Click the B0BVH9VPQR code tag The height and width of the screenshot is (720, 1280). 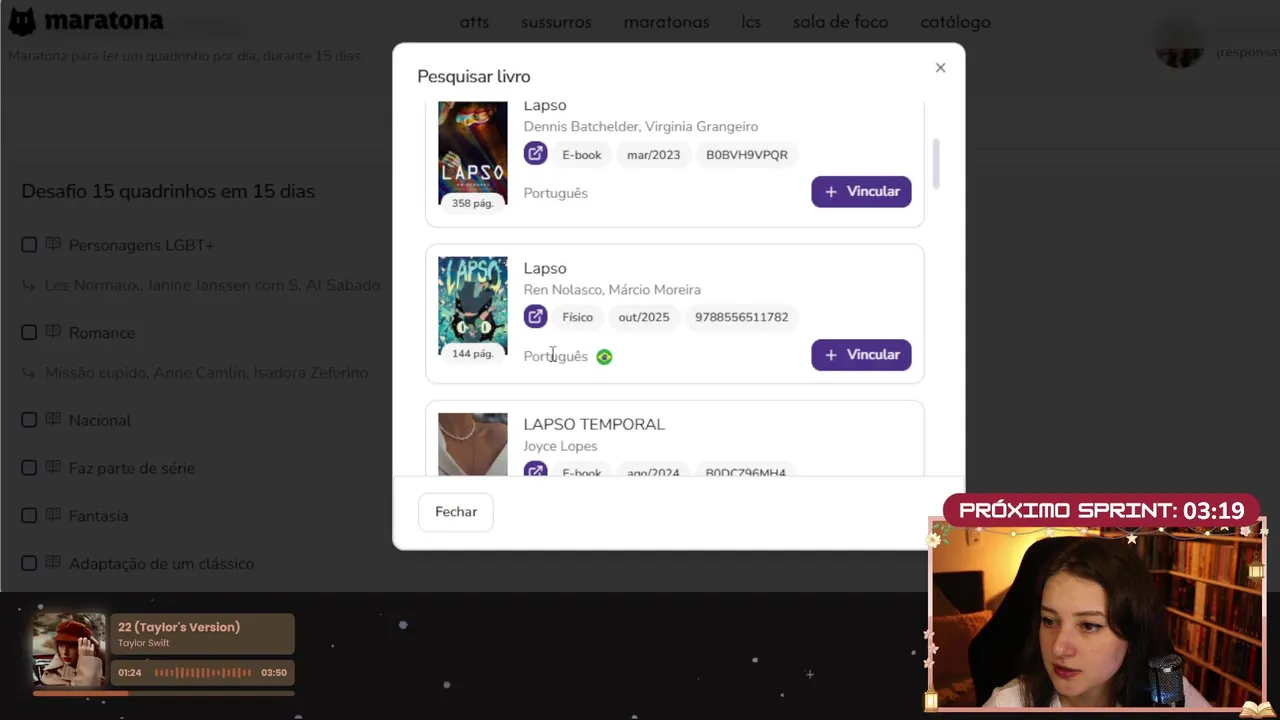point(747,155)
